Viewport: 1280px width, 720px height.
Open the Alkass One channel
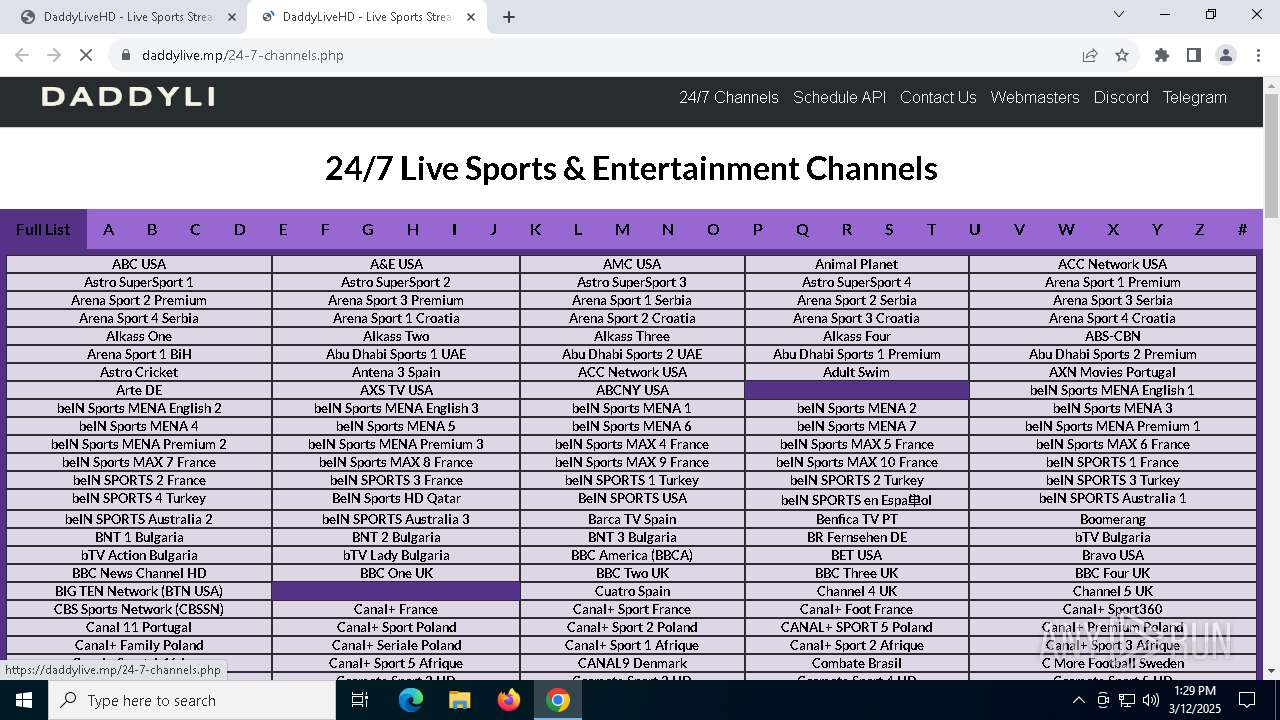tap(139, 336)
